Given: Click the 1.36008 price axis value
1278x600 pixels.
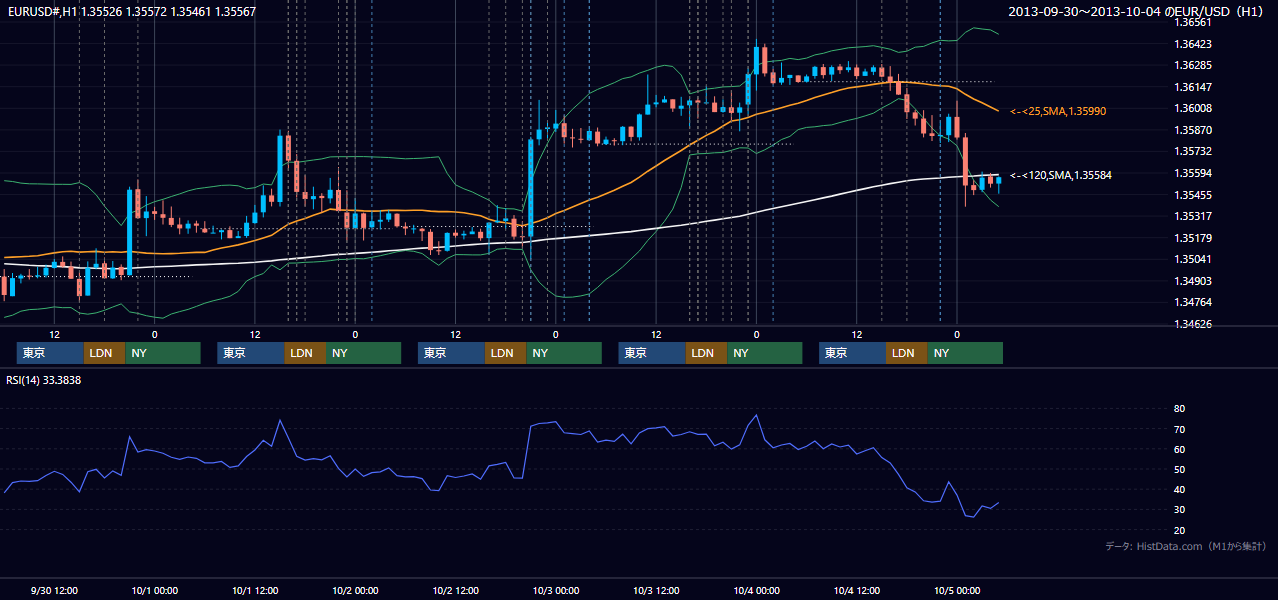Looking at the screenshot, I should (x=1192, y=108).
